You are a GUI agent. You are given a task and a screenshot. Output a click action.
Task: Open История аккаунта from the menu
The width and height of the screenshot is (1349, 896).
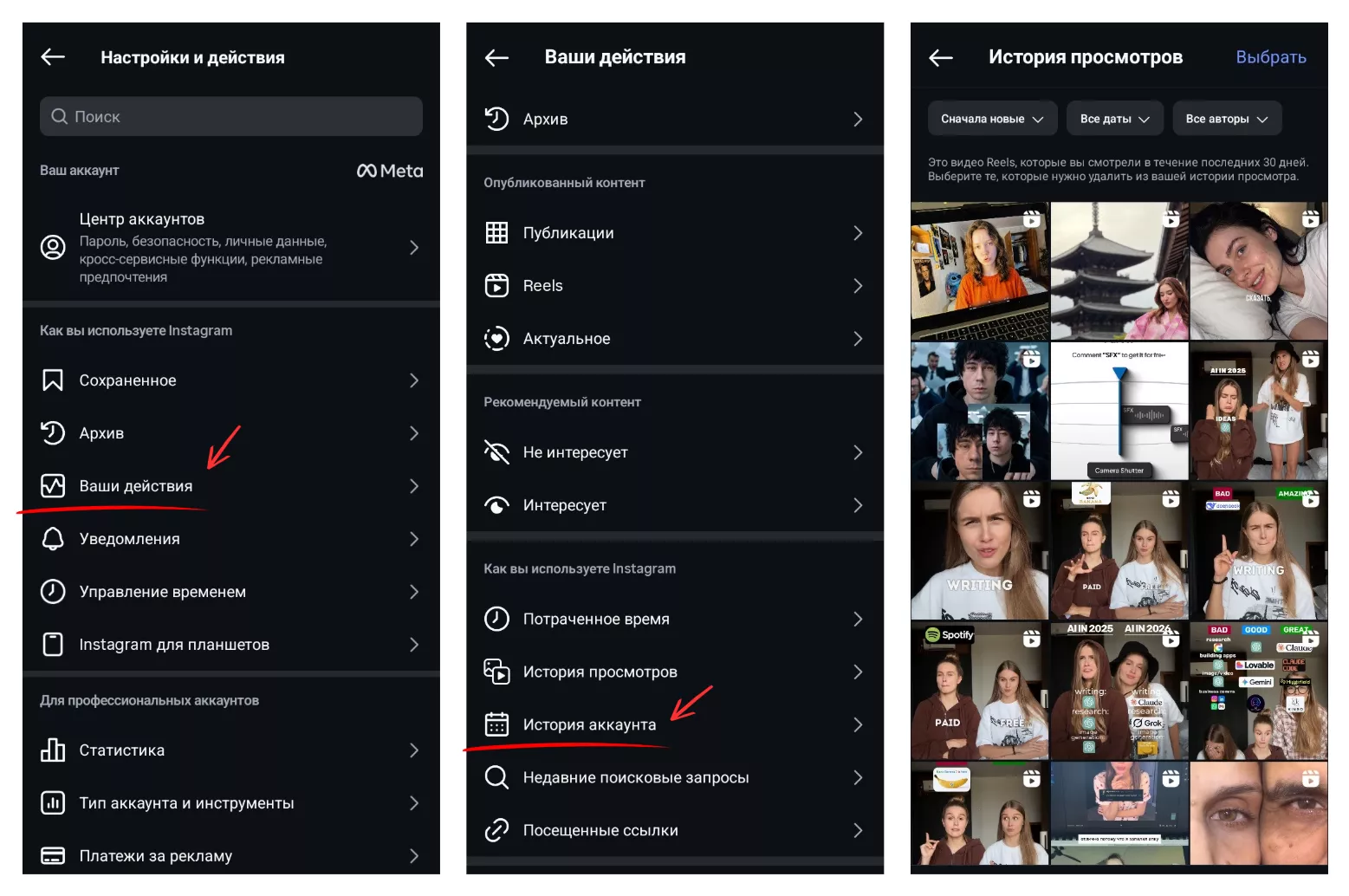coord(589,724)
